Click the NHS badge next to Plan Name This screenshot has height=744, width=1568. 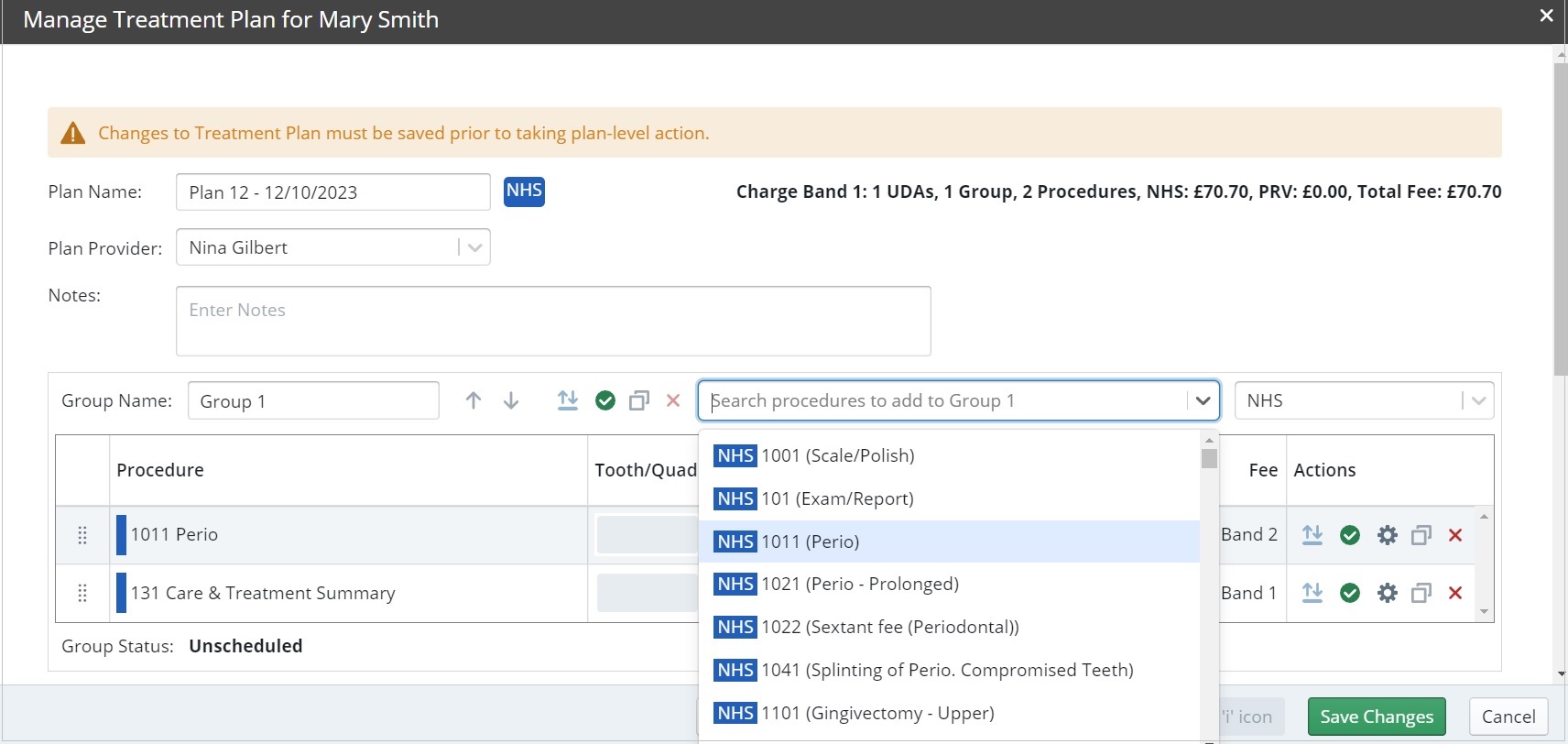click(x=524, y=191)
